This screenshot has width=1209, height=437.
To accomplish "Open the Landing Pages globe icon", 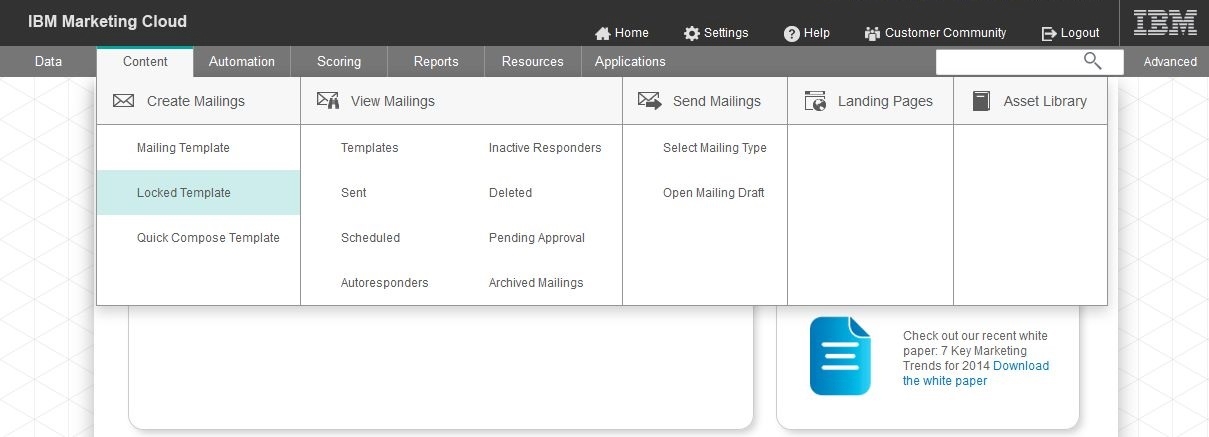I will [815, 101].
